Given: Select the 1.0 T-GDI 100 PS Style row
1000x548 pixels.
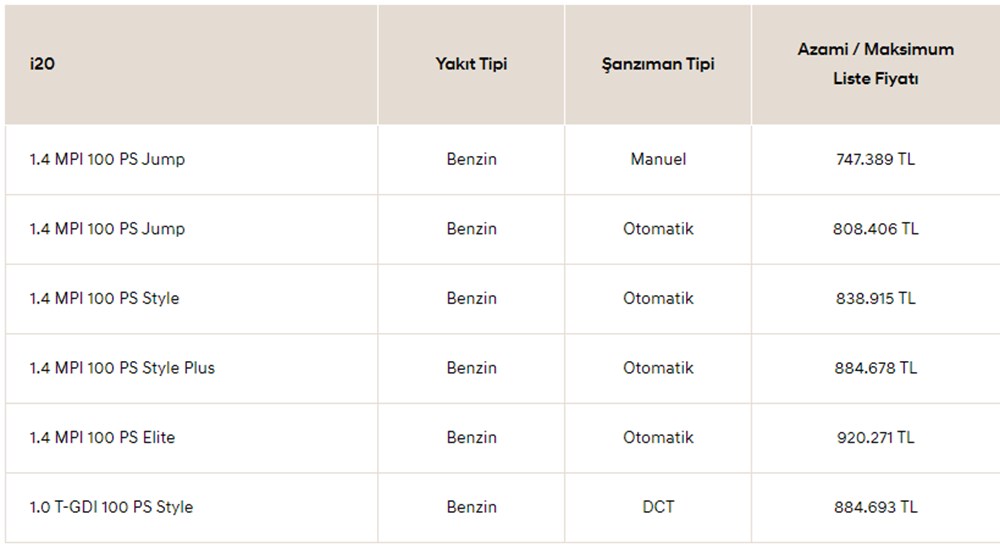Looking at the screenshot, I should [x=111, y=507].
